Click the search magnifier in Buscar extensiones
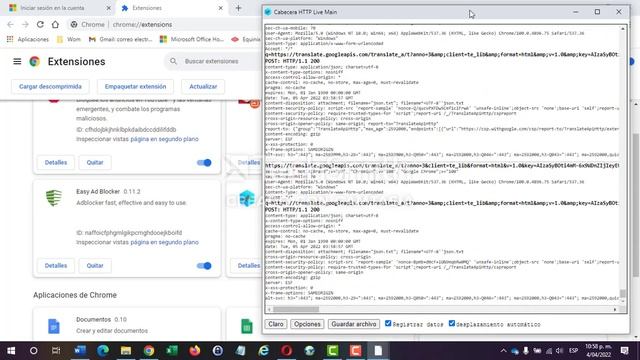This screenshot has height=360, width=640. point(173,61)
